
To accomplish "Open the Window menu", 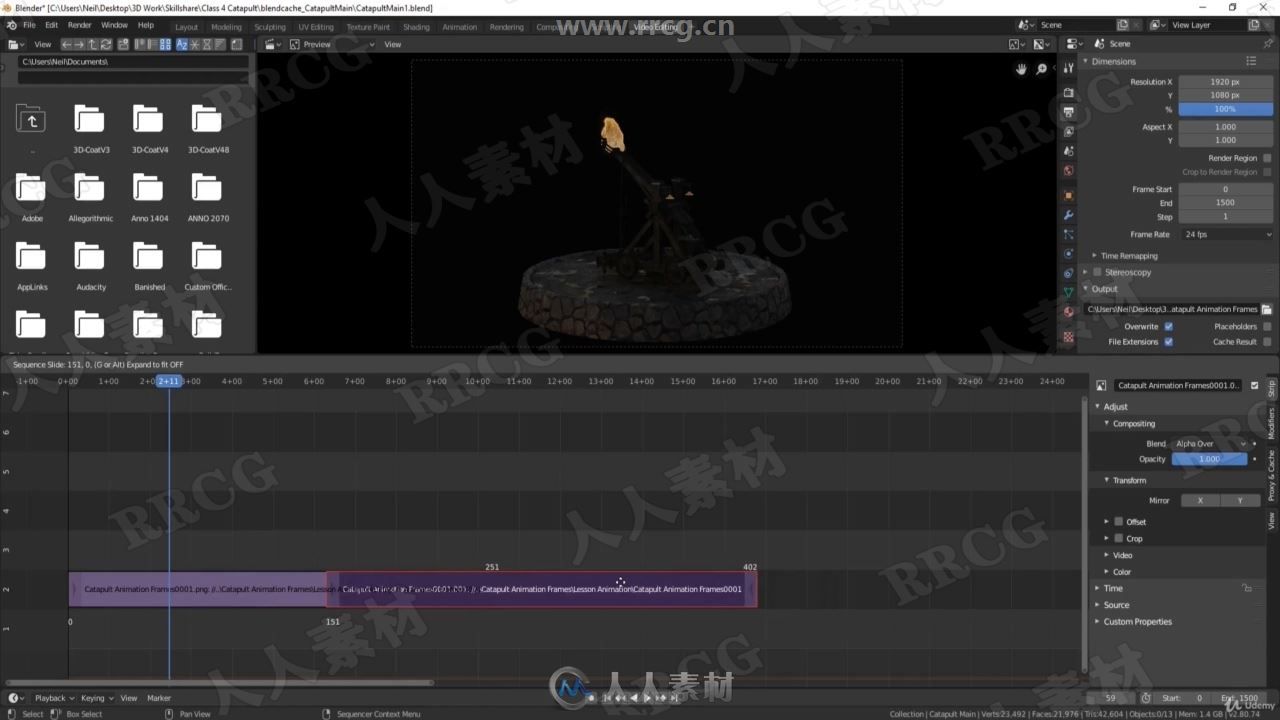I will (114, 25).
